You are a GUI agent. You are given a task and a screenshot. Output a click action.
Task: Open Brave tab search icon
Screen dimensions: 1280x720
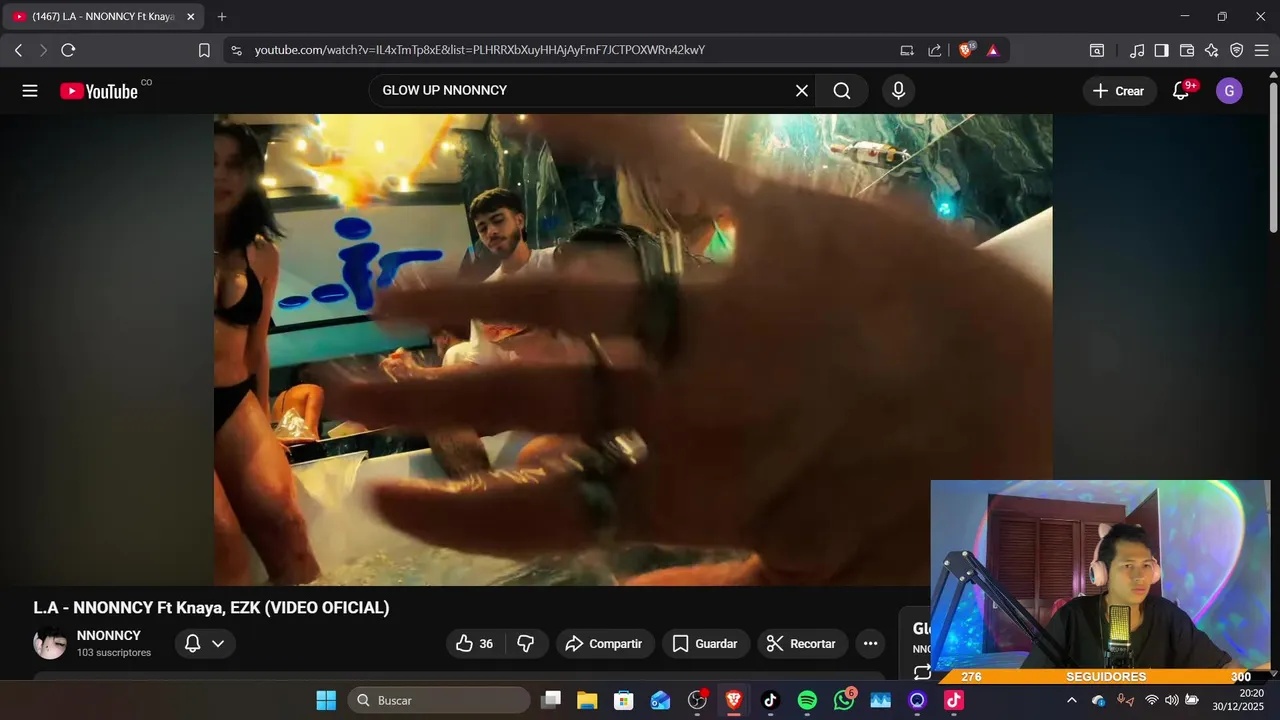click(x=1097, y=50)
